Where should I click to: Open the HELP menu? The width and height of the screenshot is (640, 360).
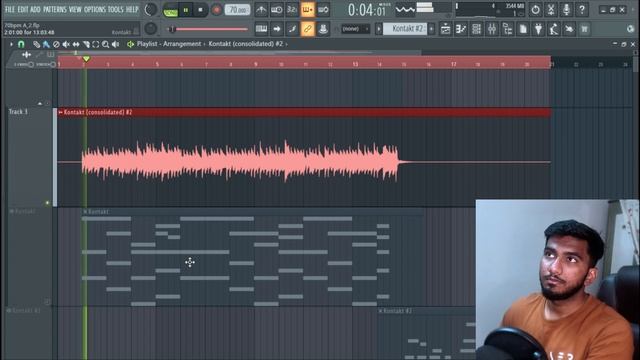click(132, 9)
